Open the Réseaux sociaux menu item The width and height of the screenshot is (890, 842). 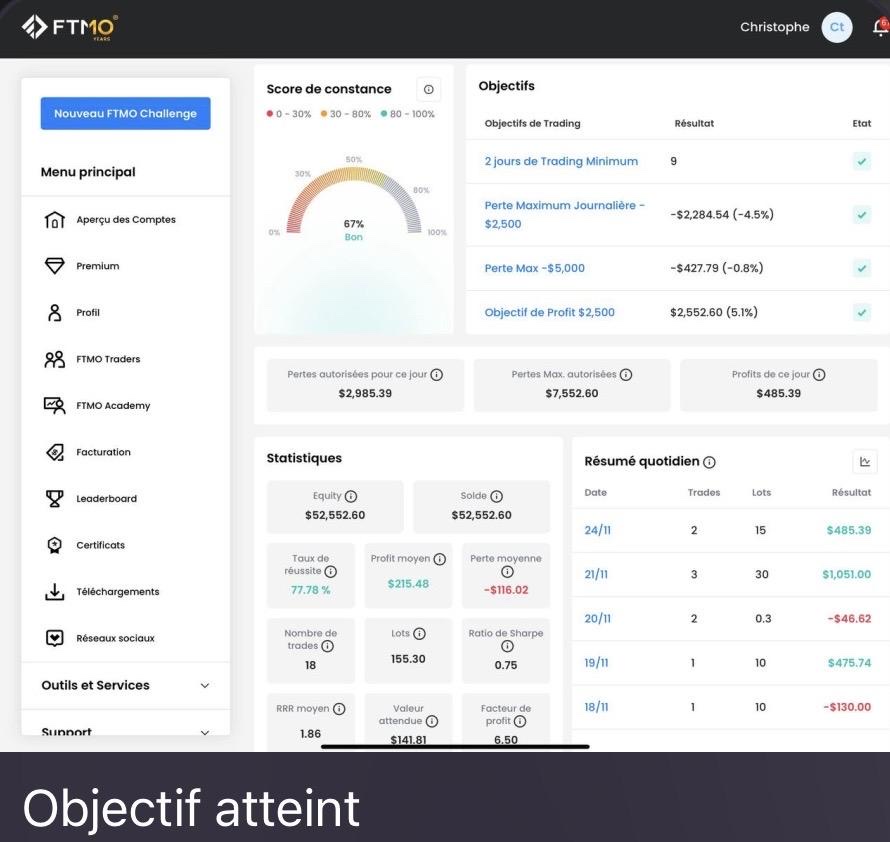point(125,638)
